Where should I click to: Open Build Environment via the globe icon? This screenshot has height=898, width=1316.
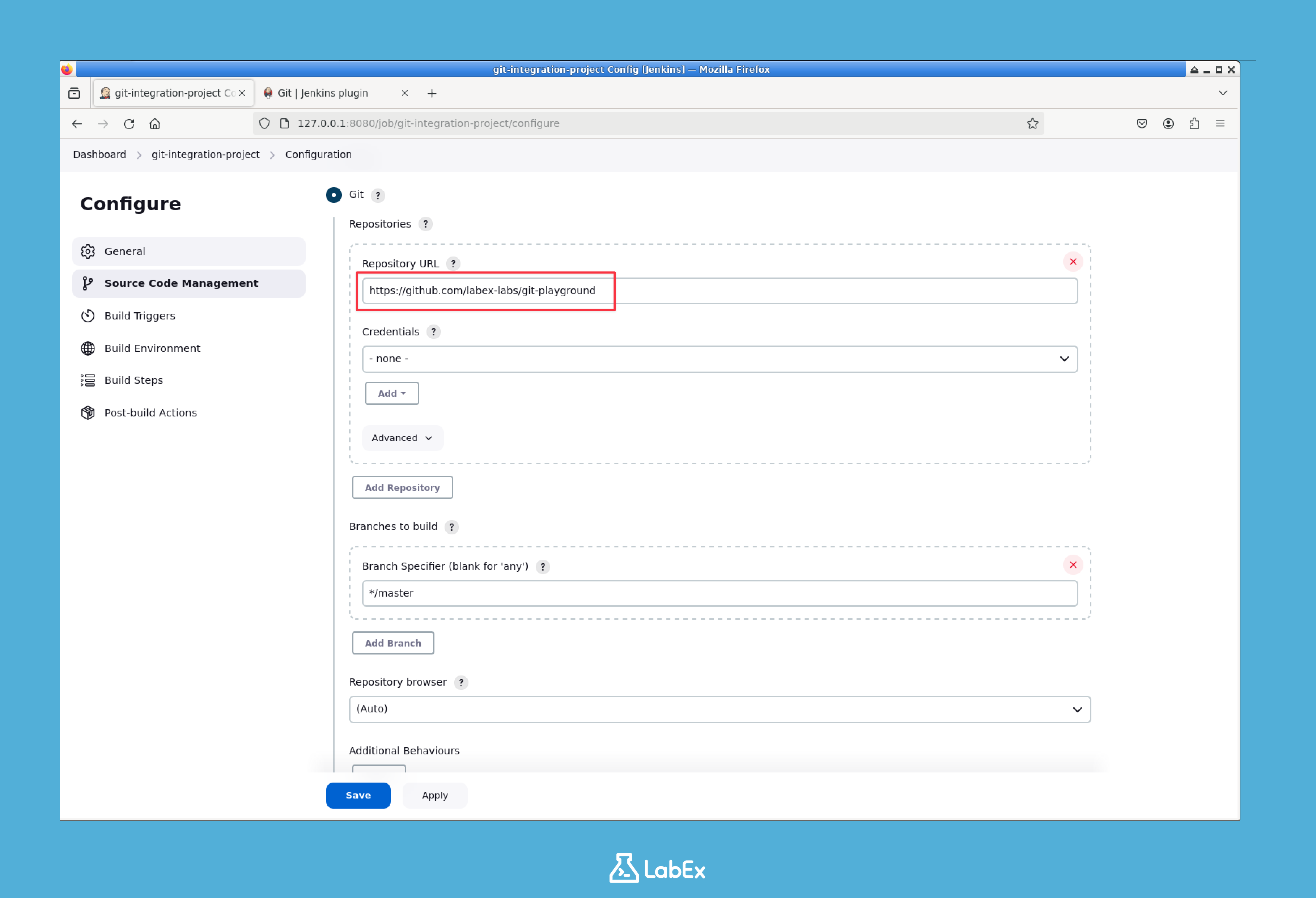88,348
